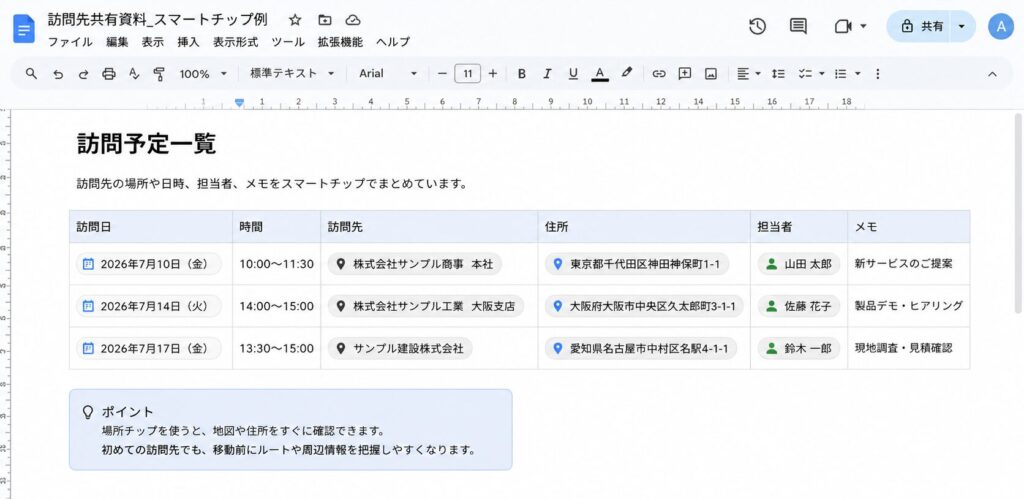Increase font size with plus button
The width and height of the screenshot is (1024, 499).
[x=492, y=74]
